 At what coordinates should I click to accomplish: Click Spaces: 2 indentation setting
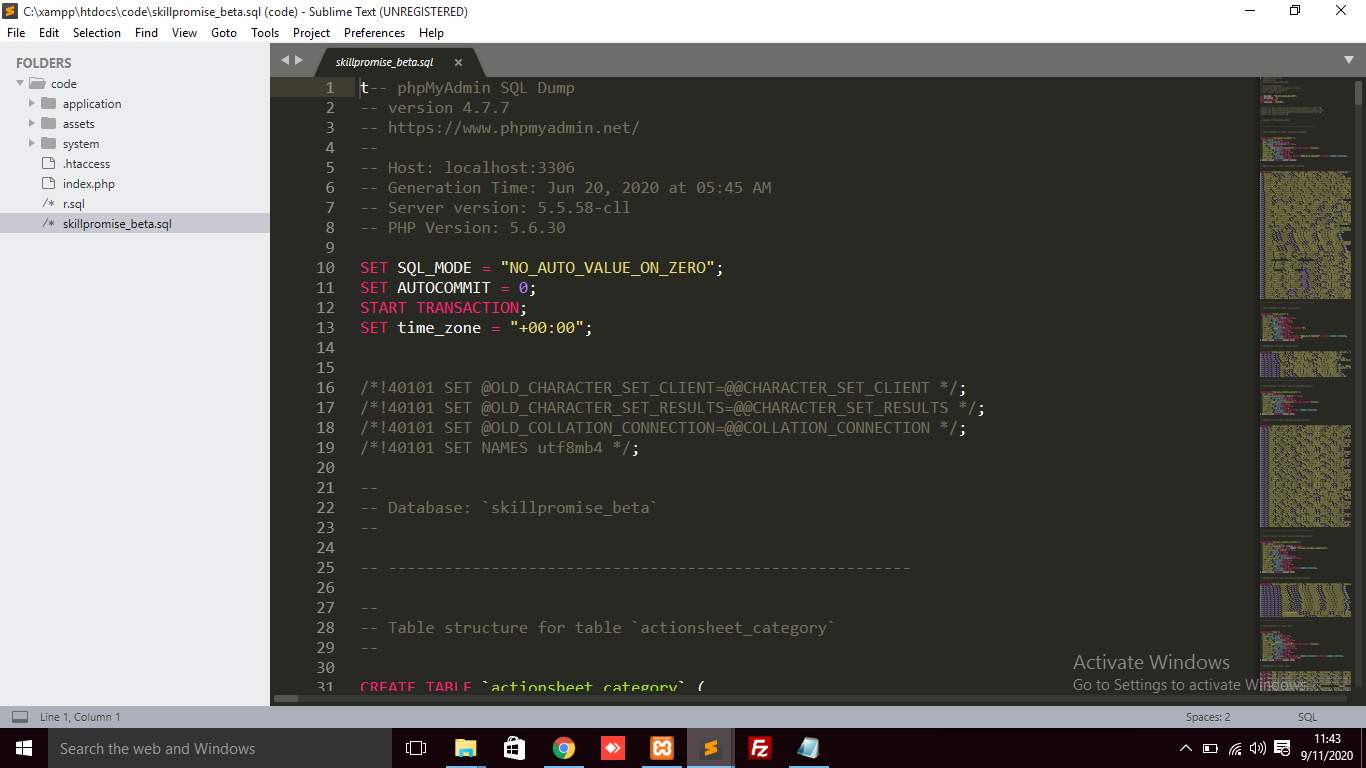(x=1208, y=717)
